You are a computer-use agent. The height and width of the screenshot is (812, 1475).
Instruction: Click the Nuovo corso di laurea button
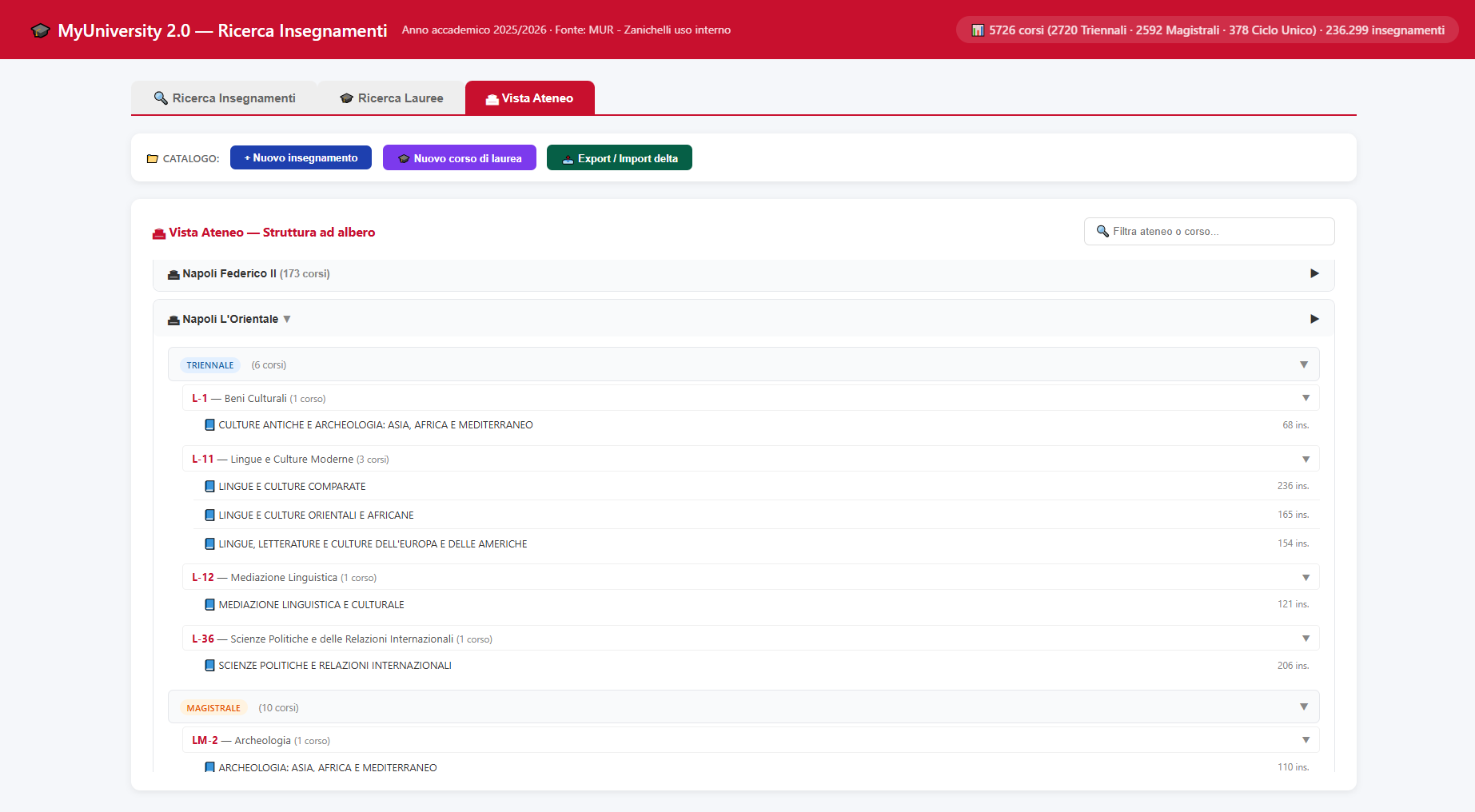click(x=460, y=157)
